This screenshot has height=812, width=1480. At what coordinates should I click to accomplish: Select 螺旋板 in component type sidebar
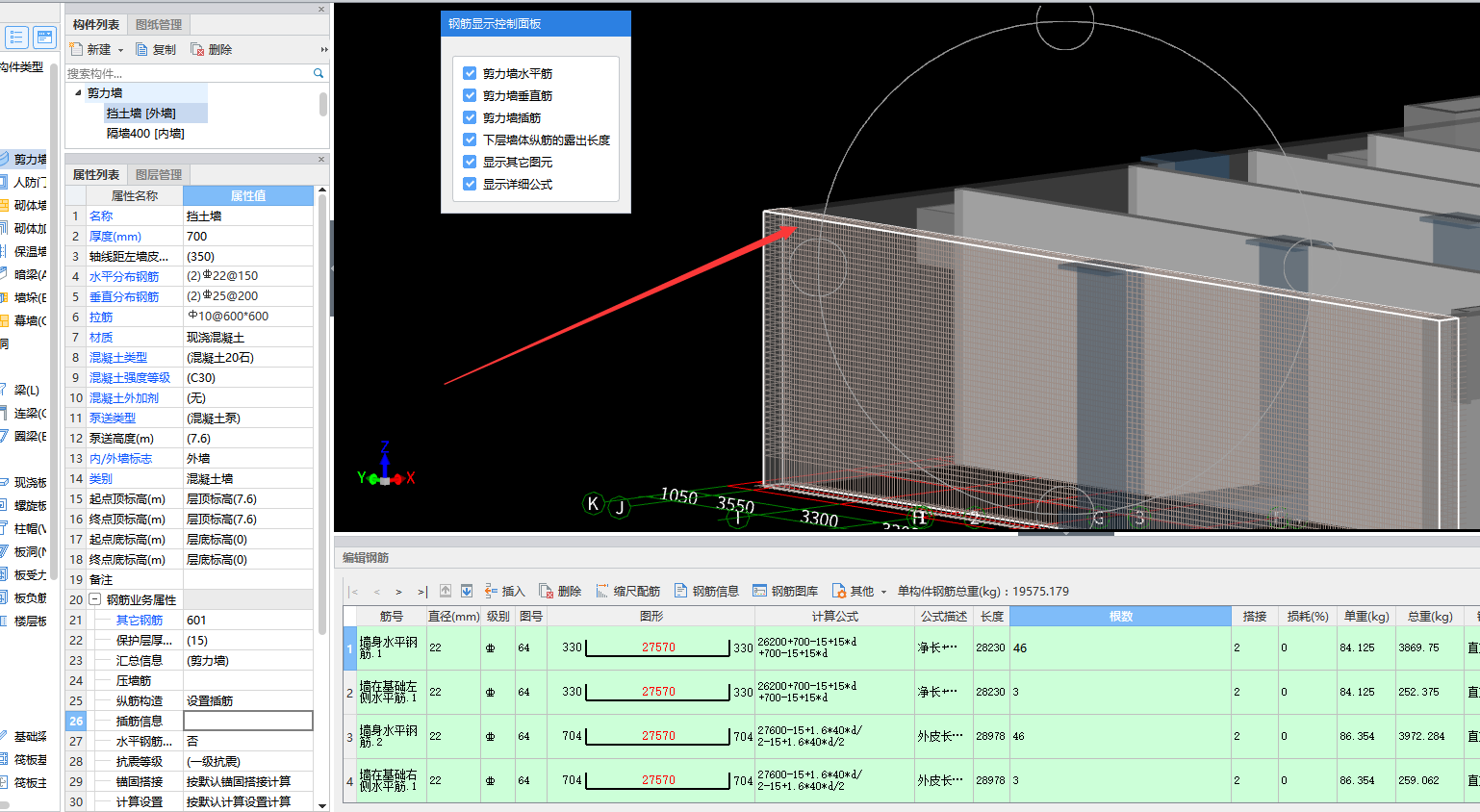(24, 505)
